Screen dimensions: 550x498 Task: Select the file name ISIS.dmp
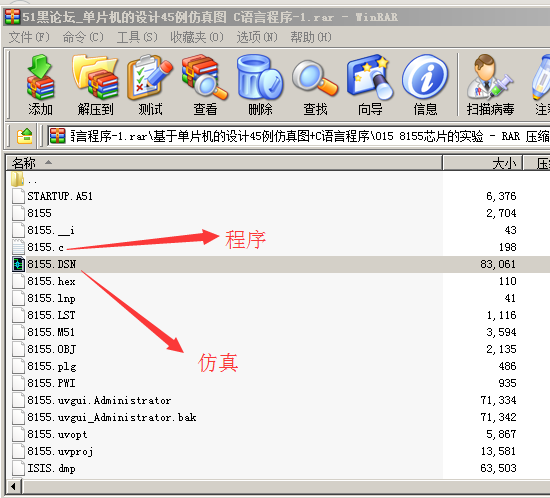(x=51, y=469)
